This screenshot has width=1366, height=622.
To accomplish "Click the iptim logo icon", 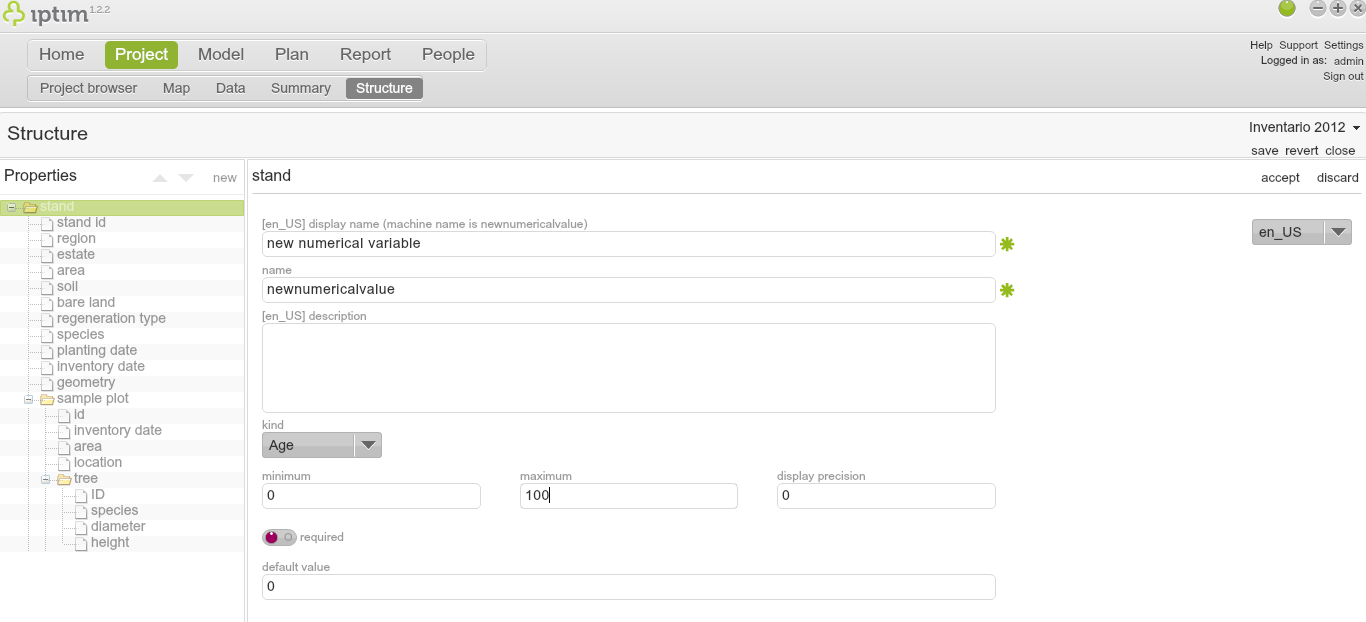I will pyautogui.click(x=14, y=13).
